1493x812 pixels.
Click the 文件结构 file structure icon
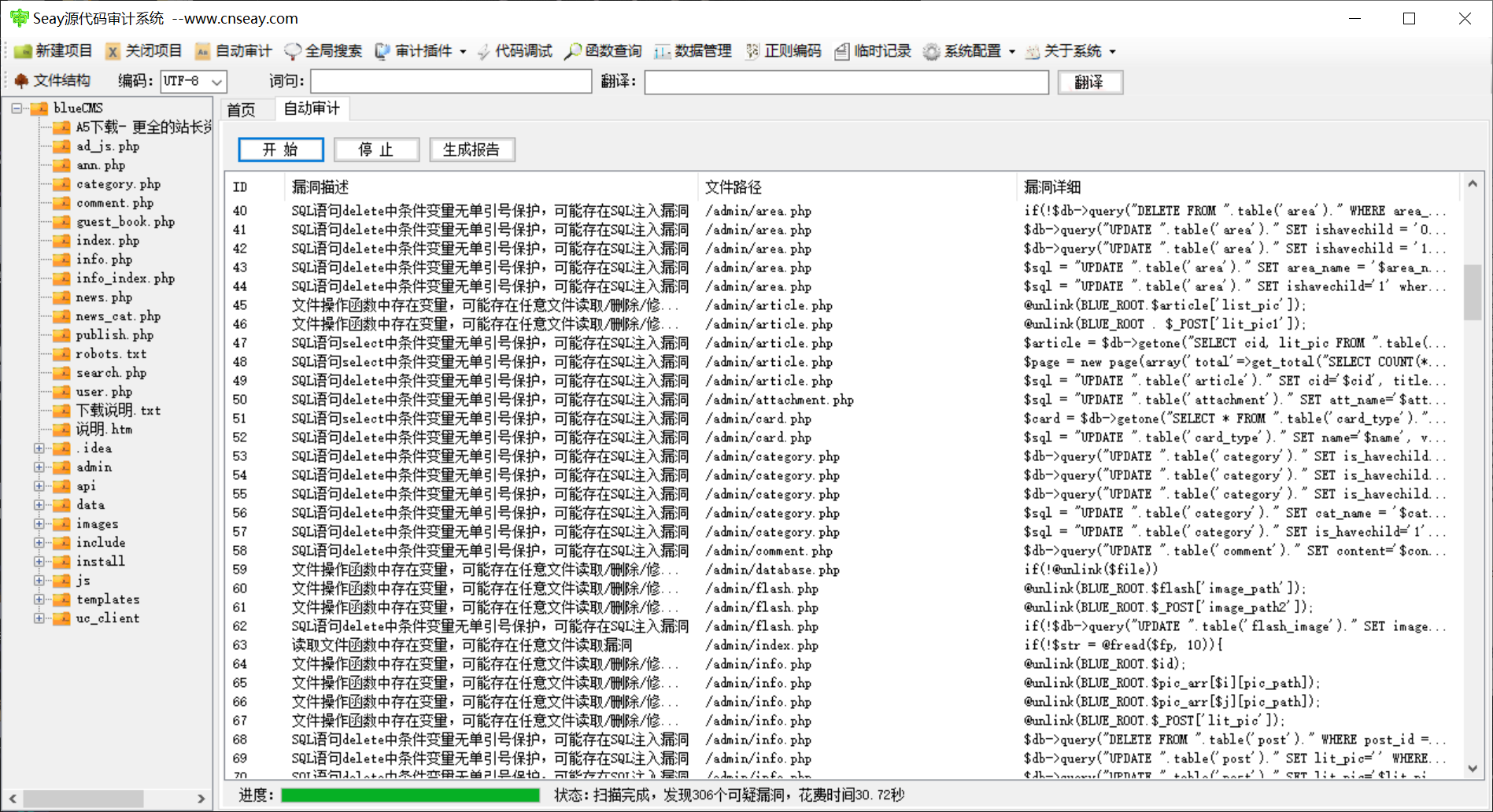[21, 81]
